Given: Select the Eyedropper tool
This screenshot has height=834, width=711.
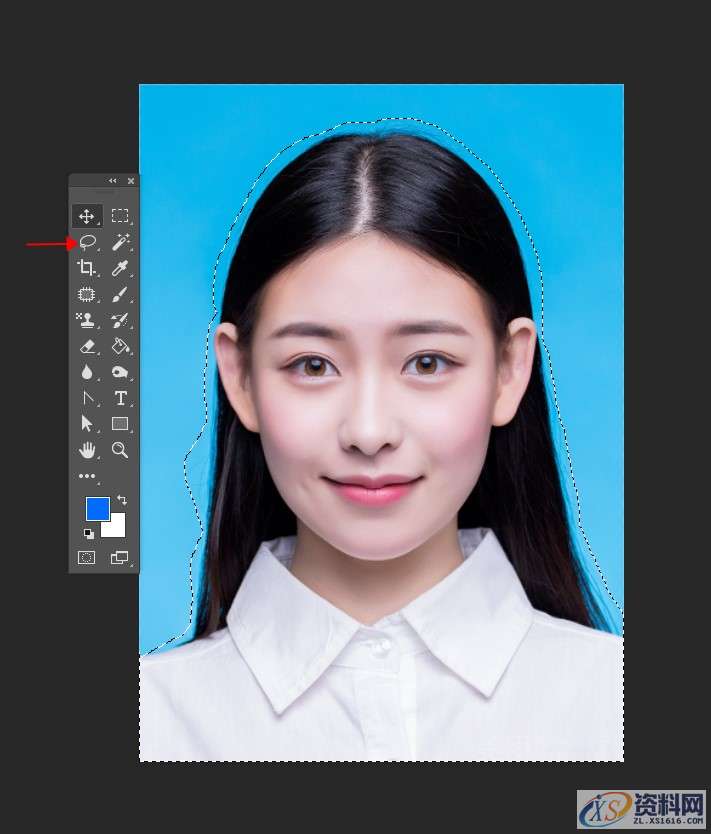Looking at the screenshot, I should click(x=120, y=268).
